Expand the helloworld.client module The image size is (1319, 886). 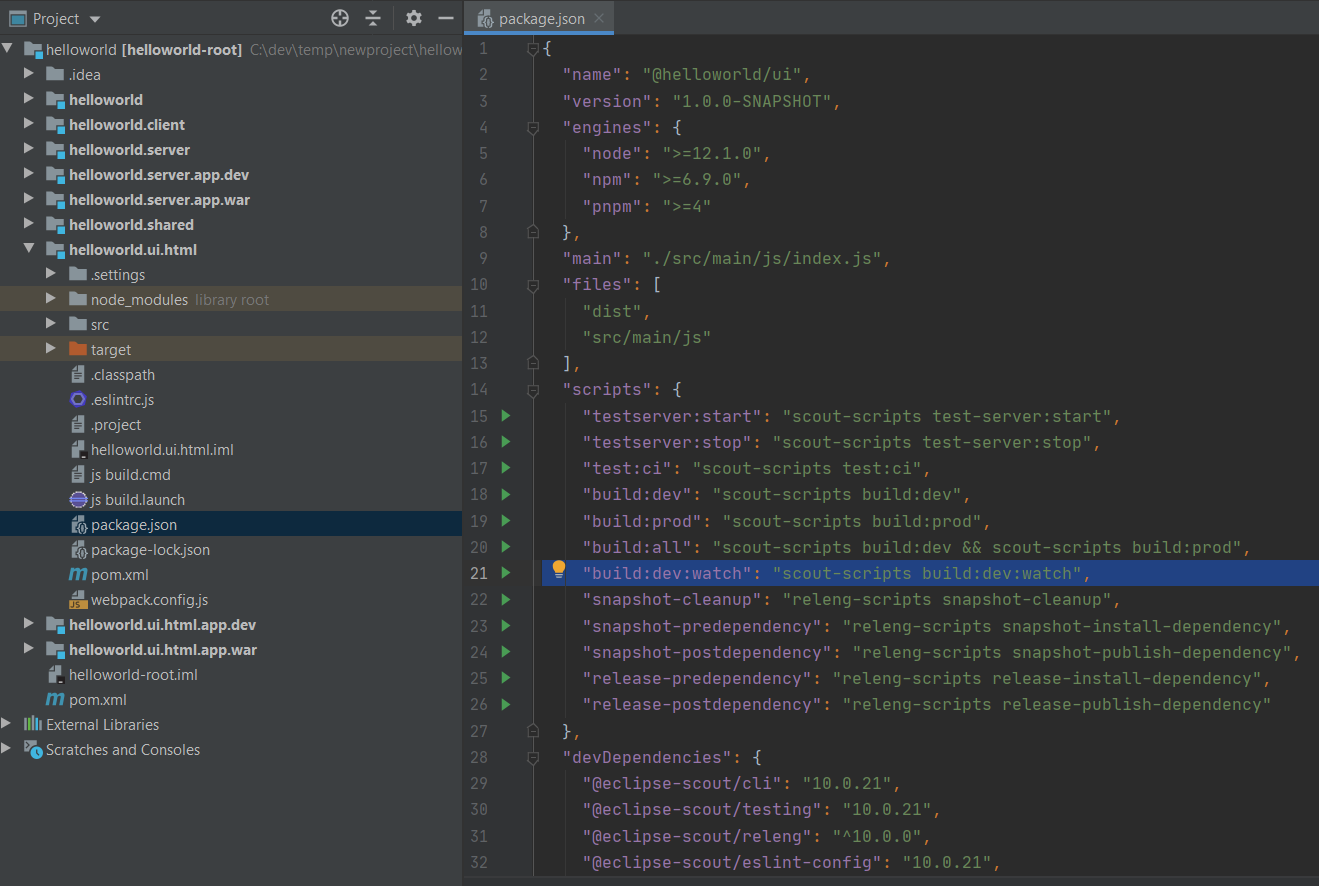click(x=29, y=124)
